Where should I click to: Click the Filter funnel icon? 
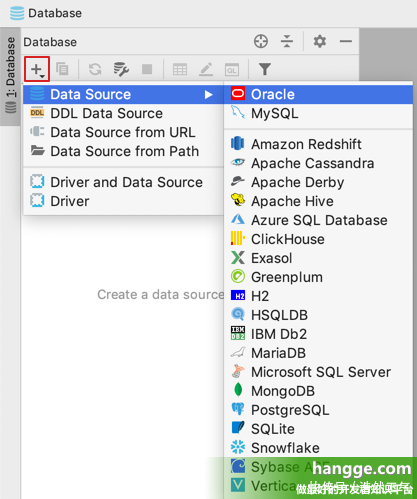[x=265, y=69]
